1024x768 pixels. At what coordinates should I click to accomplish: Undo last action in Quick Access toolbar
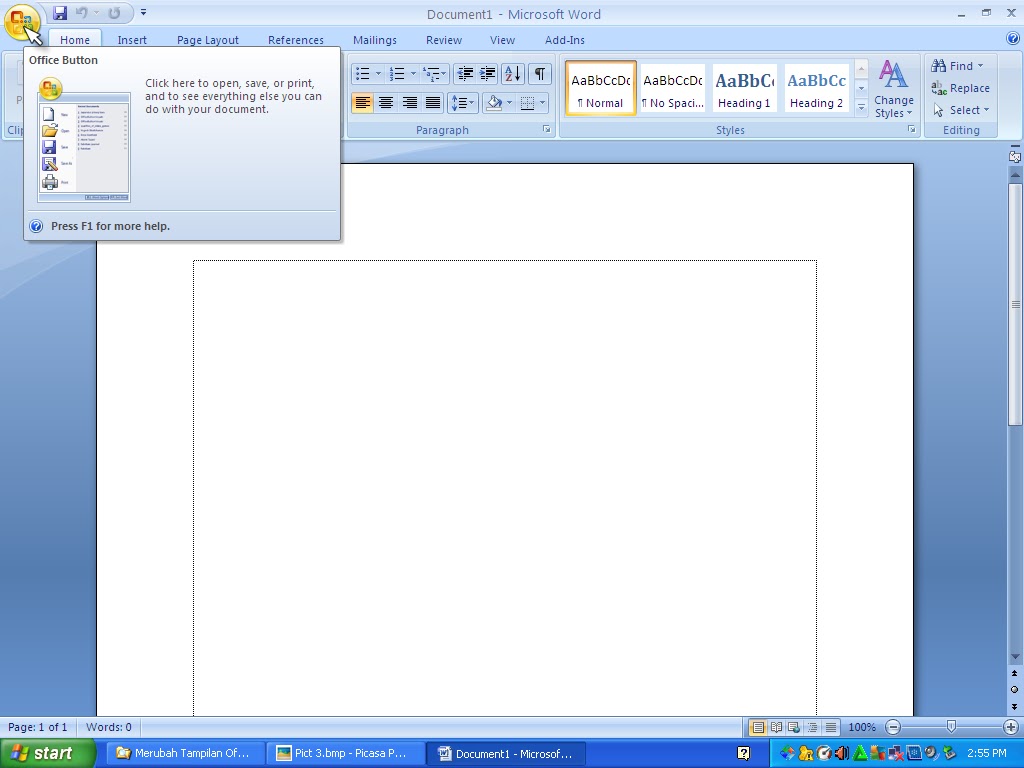click(82, 13)
